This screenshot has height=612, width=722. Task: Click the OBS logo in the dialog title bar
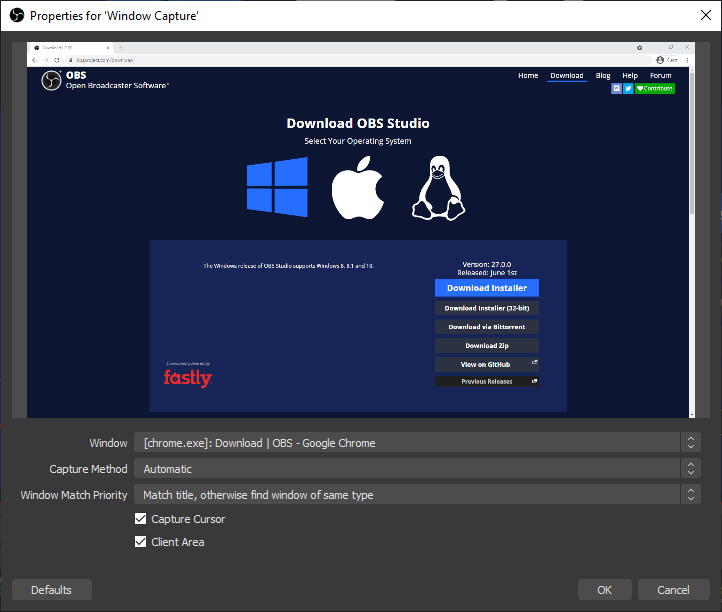pos(17,16)
